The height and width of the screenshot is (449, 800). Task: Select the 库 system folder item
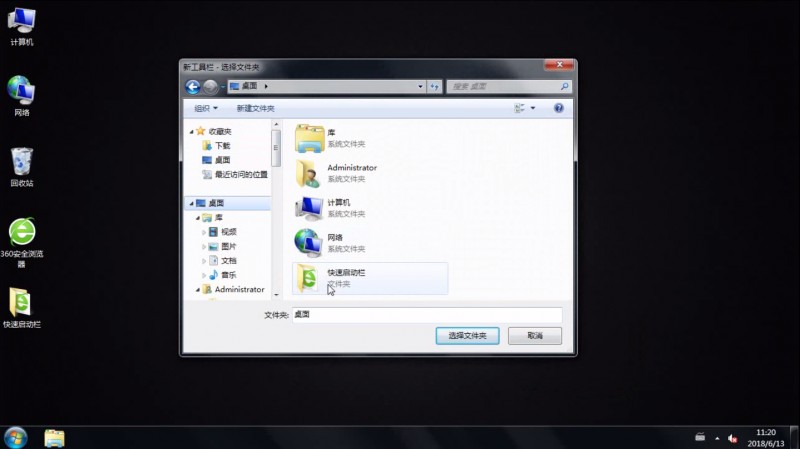[x=370, y=138]
